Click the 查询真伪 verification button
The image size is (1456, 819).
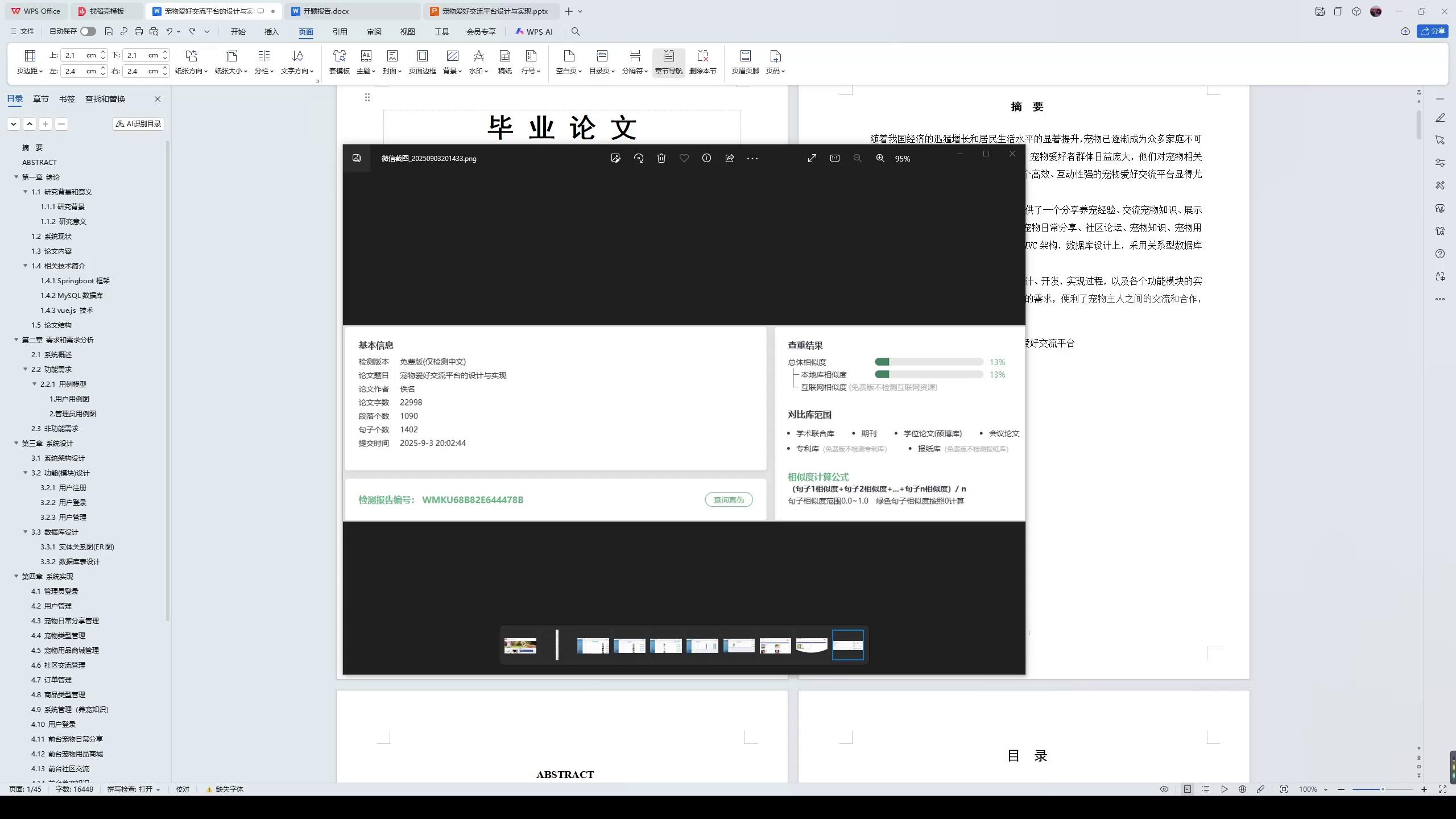tap(729, 499)
